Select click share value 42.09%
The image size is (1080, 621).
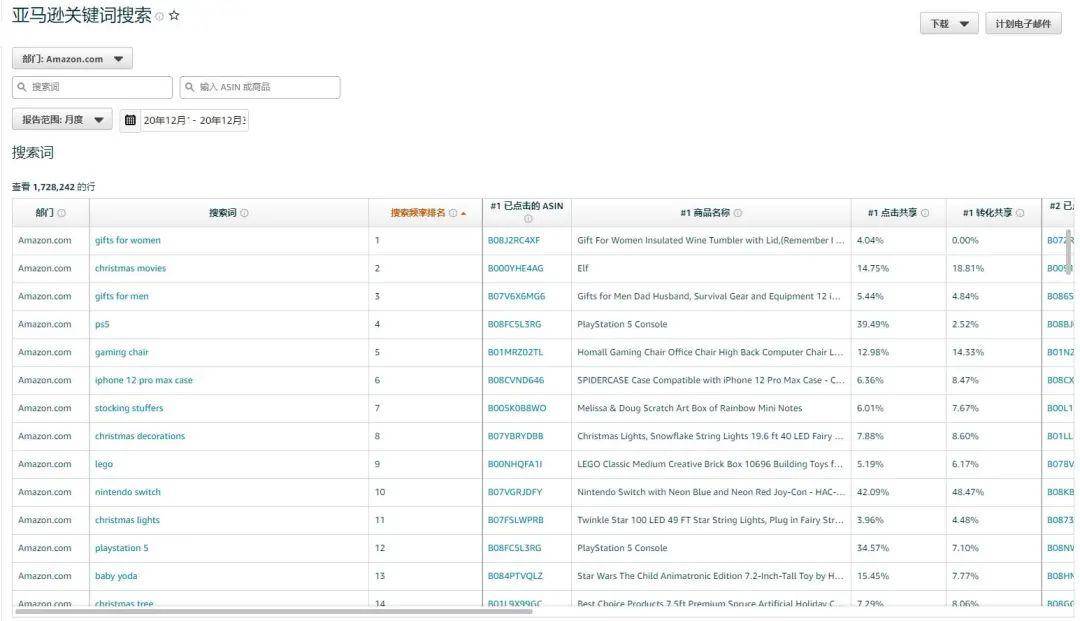pyautogui.click(x=873, y=492)
